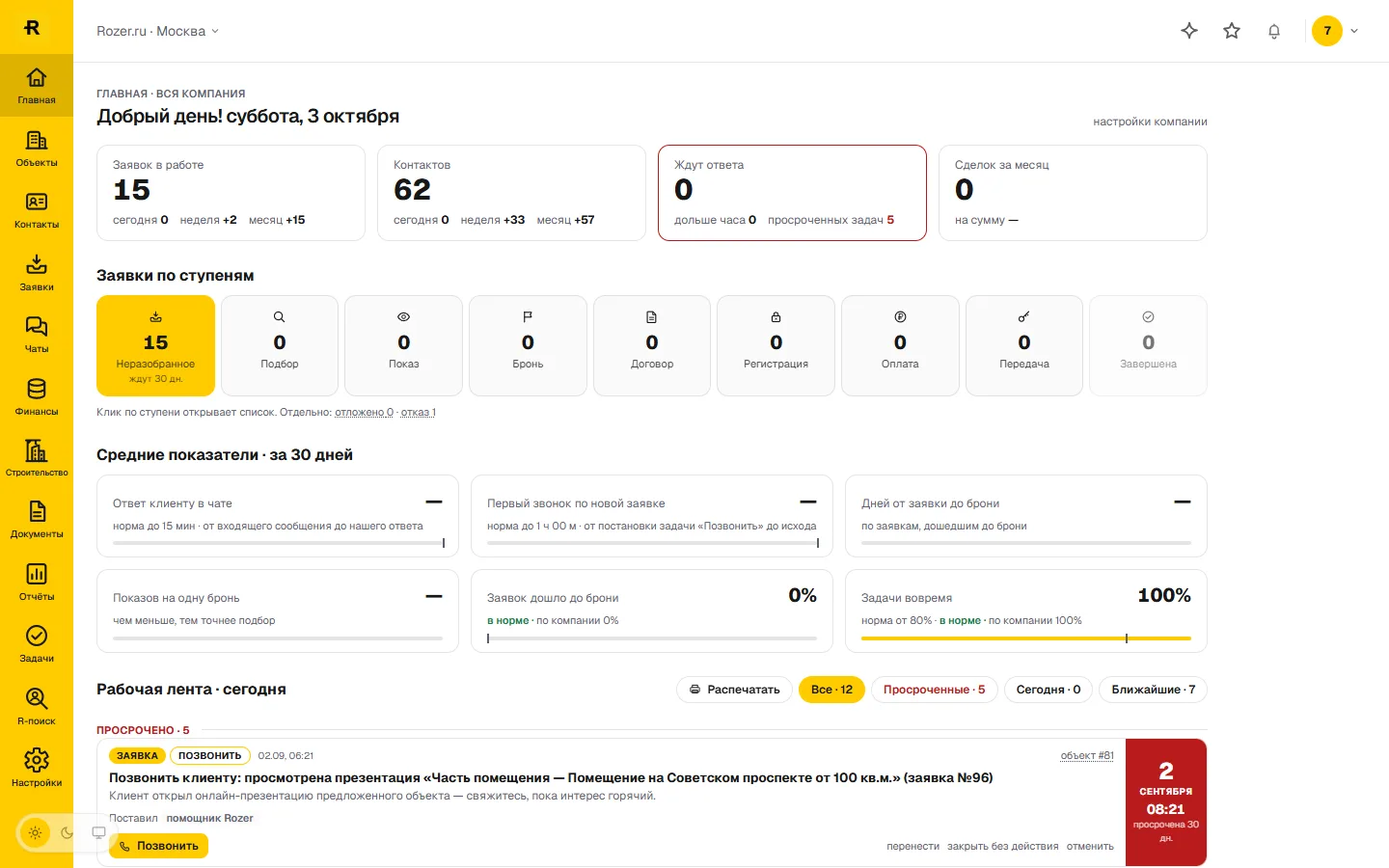Open the Бронь stage card

pos(528,345)
